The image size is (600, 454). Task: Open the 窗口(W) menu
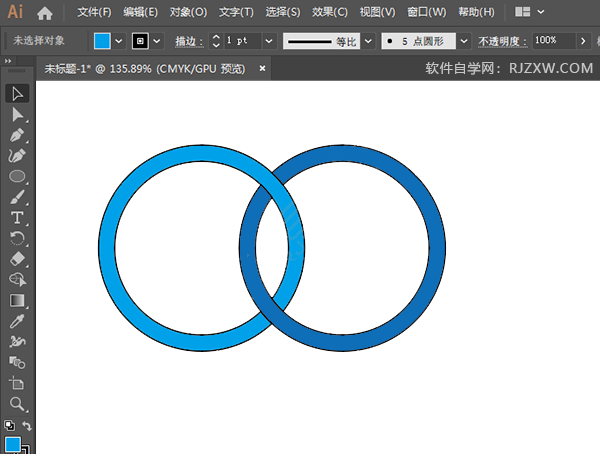pos(427,12)
